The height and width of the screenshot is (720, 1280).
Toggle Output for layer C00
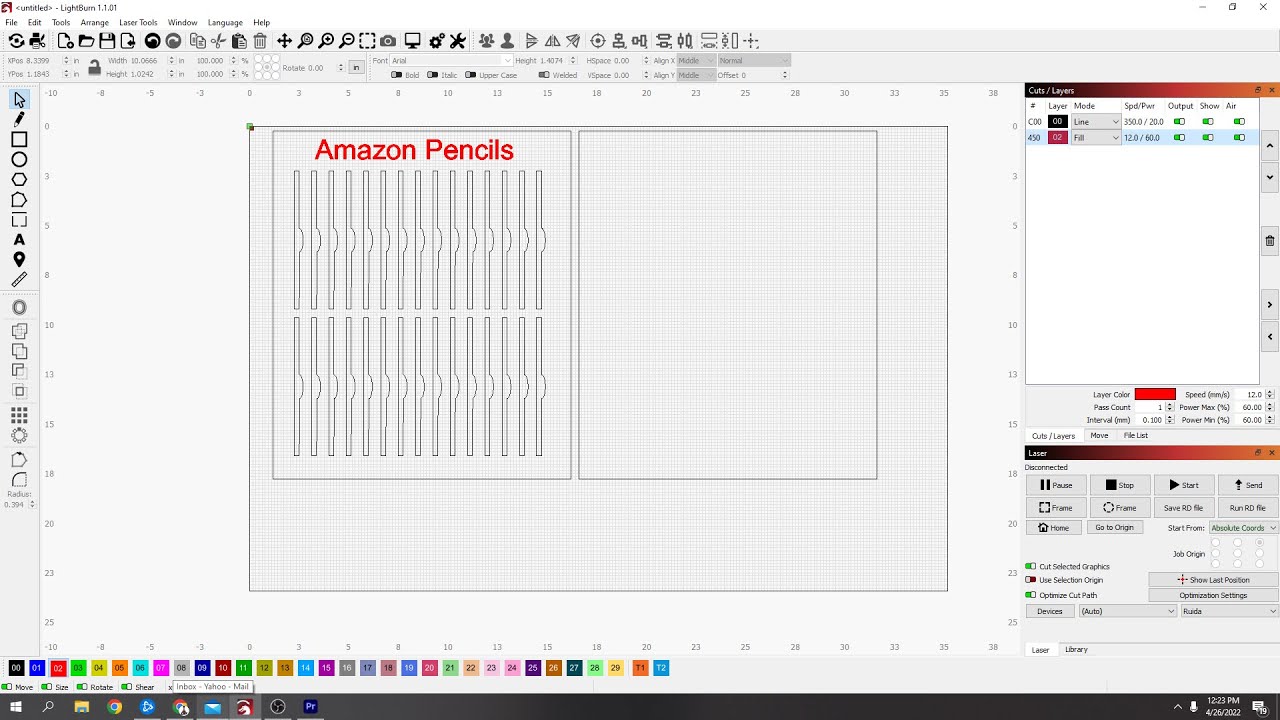[1179, 122]
